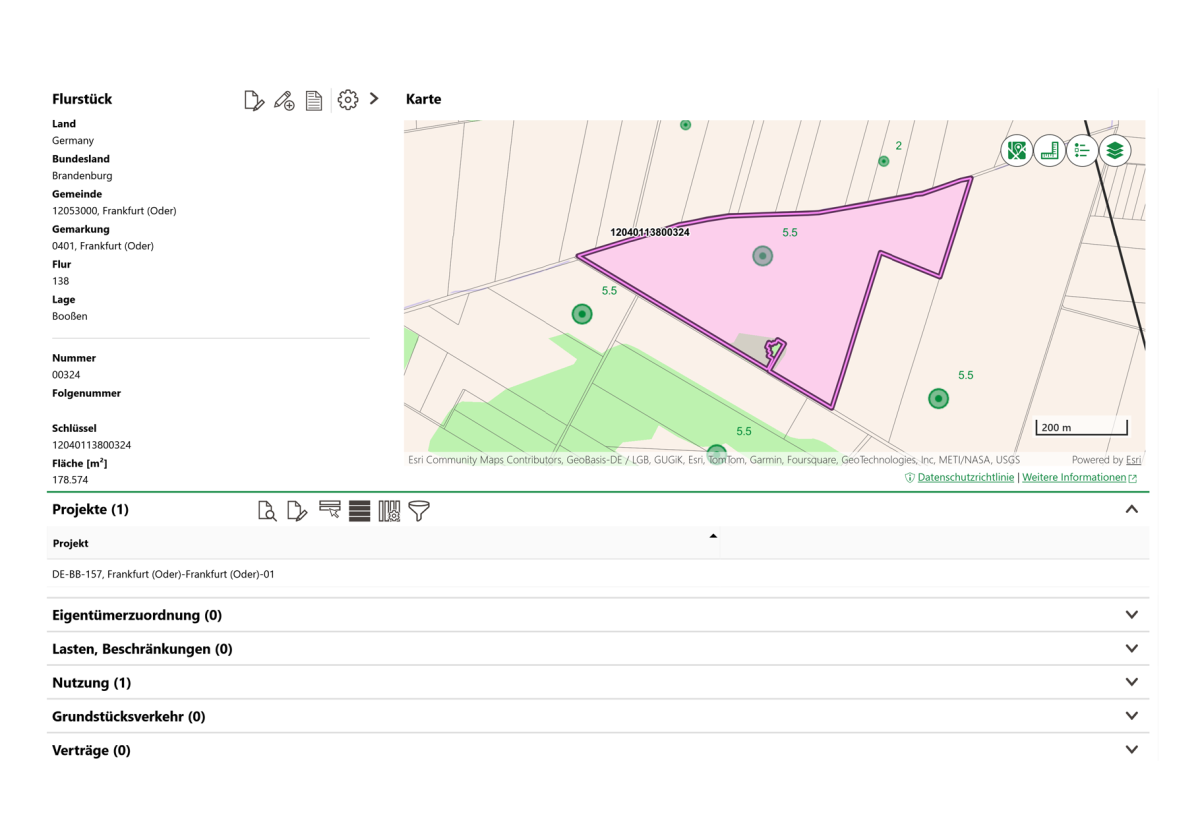Open the Projekte column settings icon
Image resolution: width=1200 pixels, height=840 pixels.
coord(389,511)
